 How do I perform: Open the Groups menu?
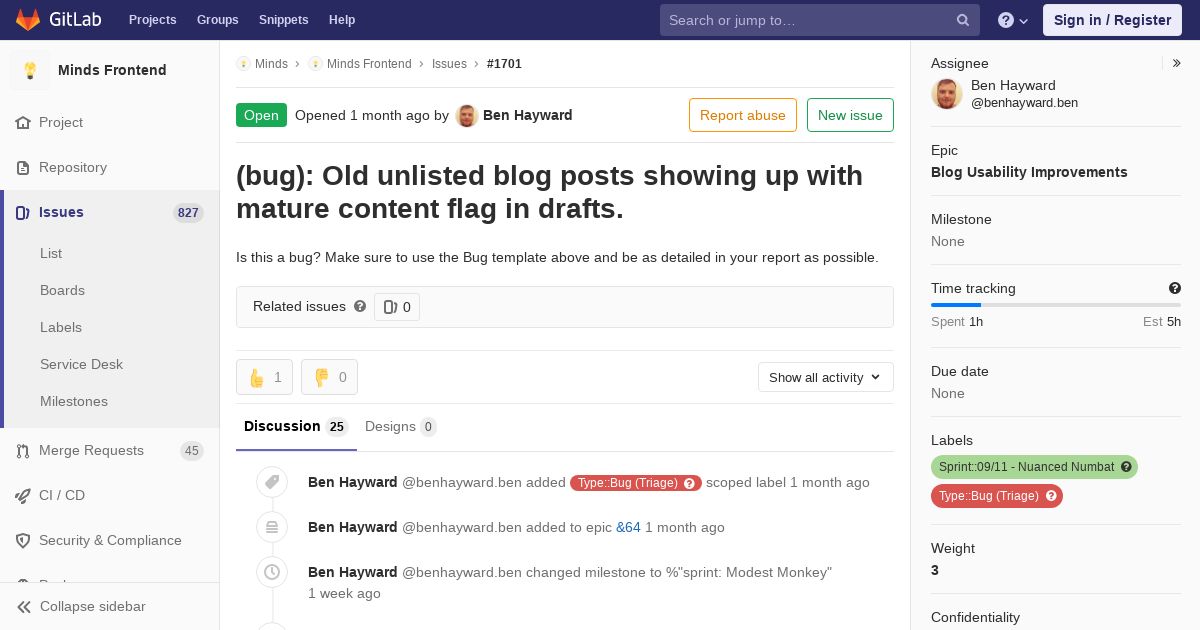tap(218, 20)
